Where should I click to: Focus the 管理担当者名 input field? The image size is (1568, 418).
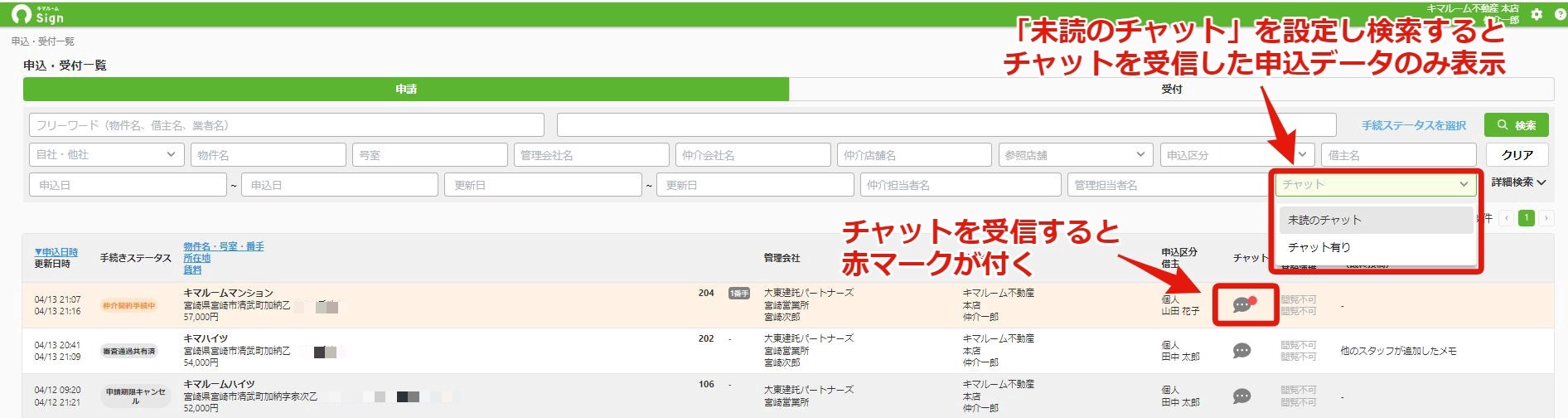(1168, 185)
